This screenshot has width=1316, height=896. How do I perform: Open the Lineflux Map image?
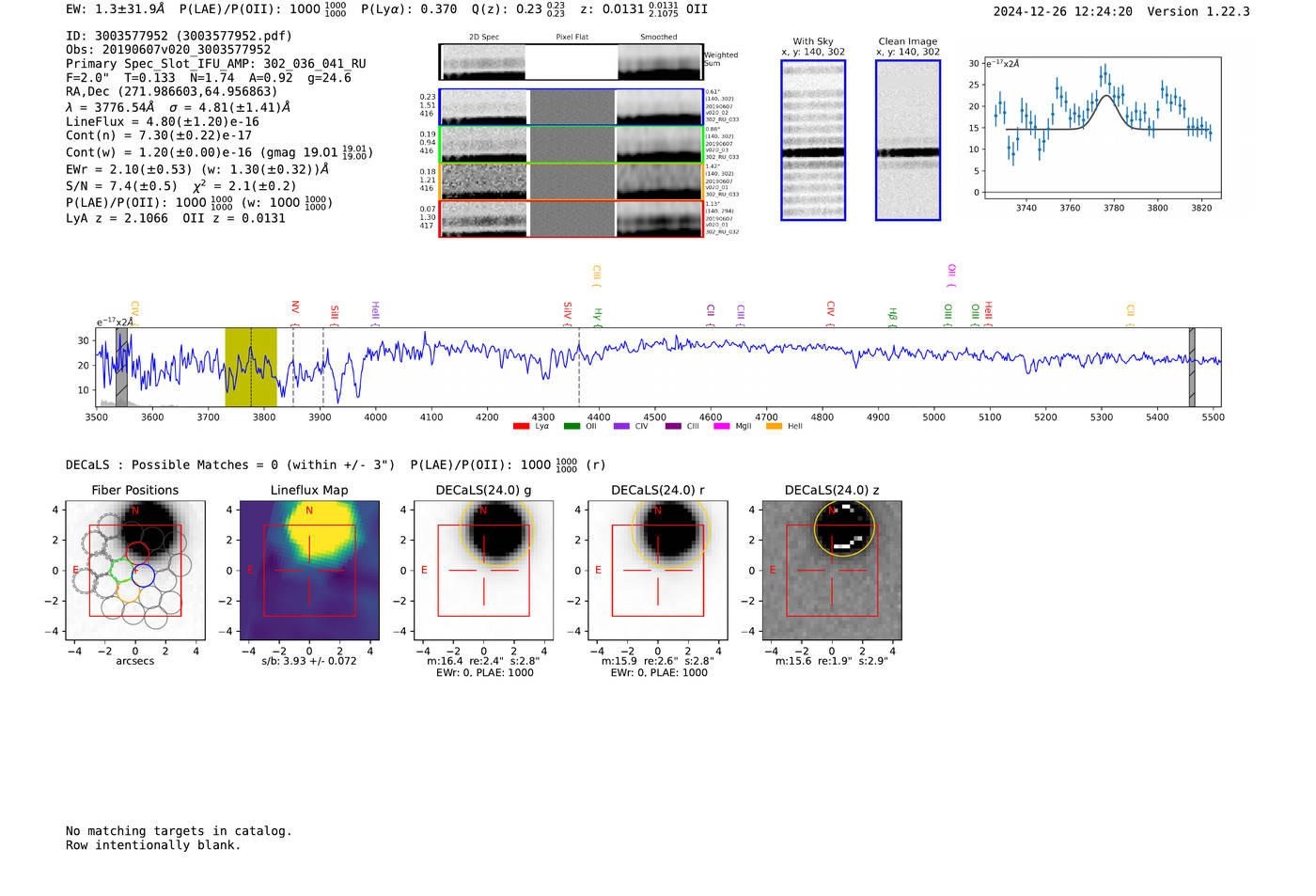point(309,570)
